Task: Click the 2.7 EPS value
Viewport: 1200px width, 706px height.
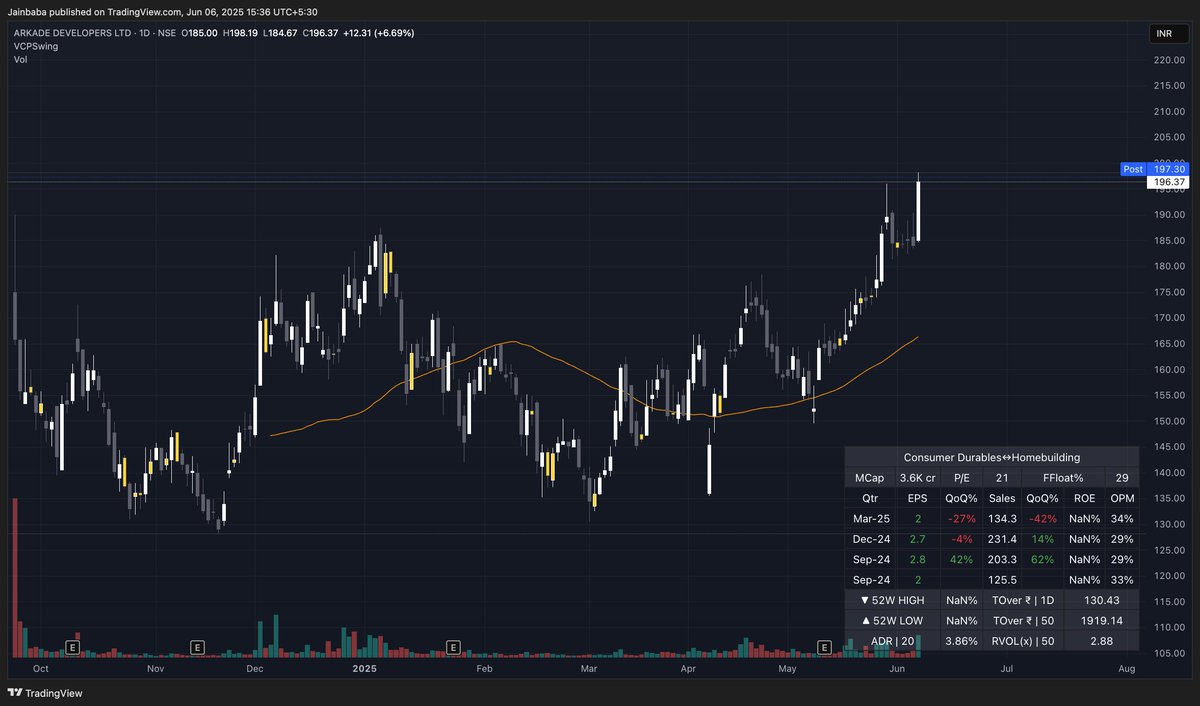Action: [x=917, y=539]
